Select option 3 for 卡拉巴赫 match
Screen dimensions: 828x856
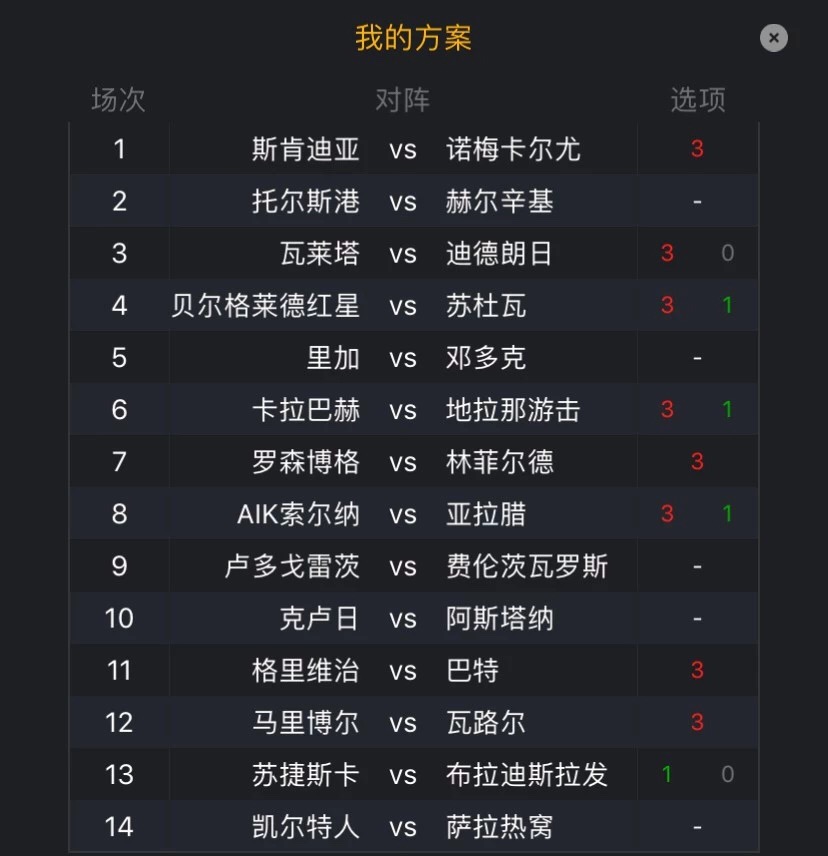click(x=667, y=409)
